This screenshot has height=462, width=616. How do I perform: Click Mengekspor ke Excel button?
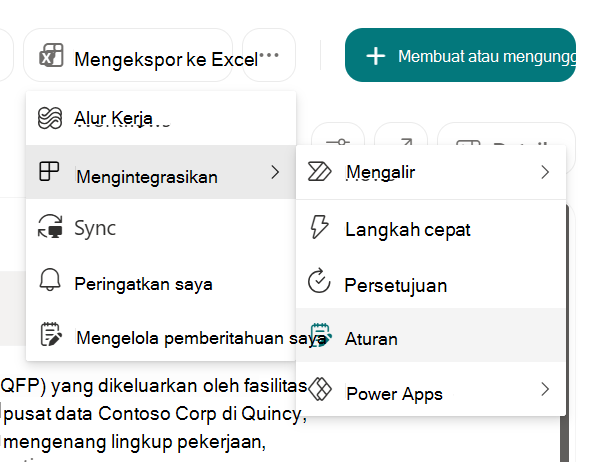click(x=128, y=55)
